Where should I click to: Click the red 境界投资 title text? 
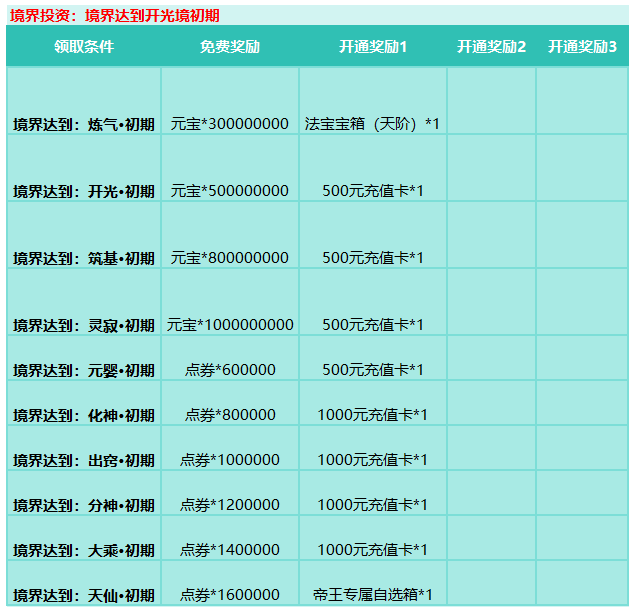coord(114,15)
